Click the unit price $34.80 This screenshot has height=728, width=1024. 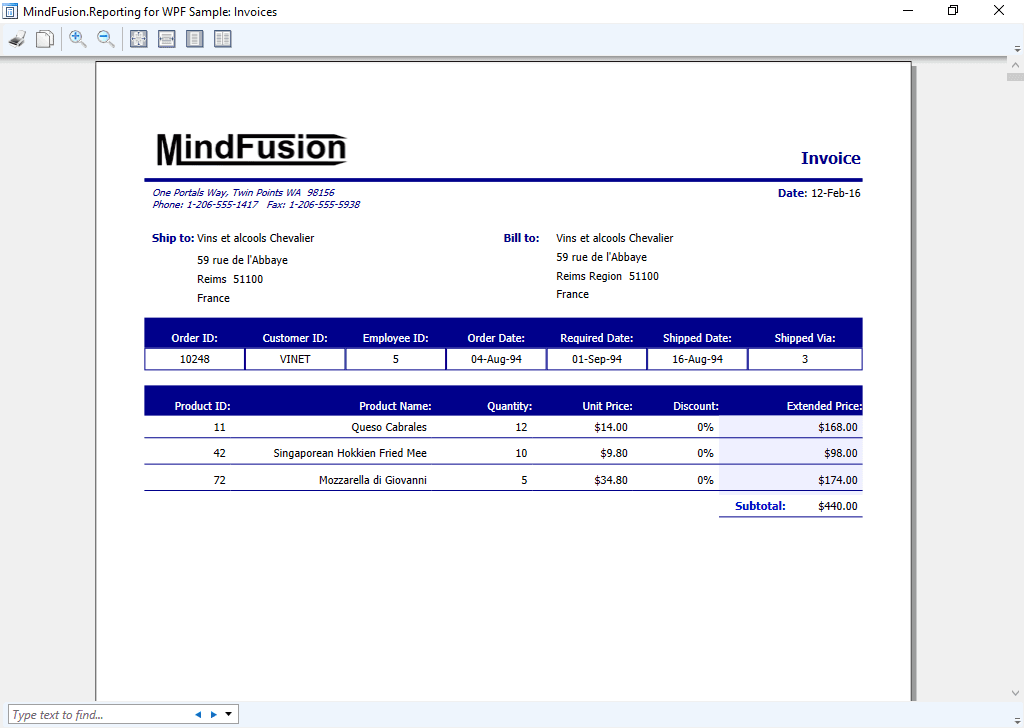(611, 480)
